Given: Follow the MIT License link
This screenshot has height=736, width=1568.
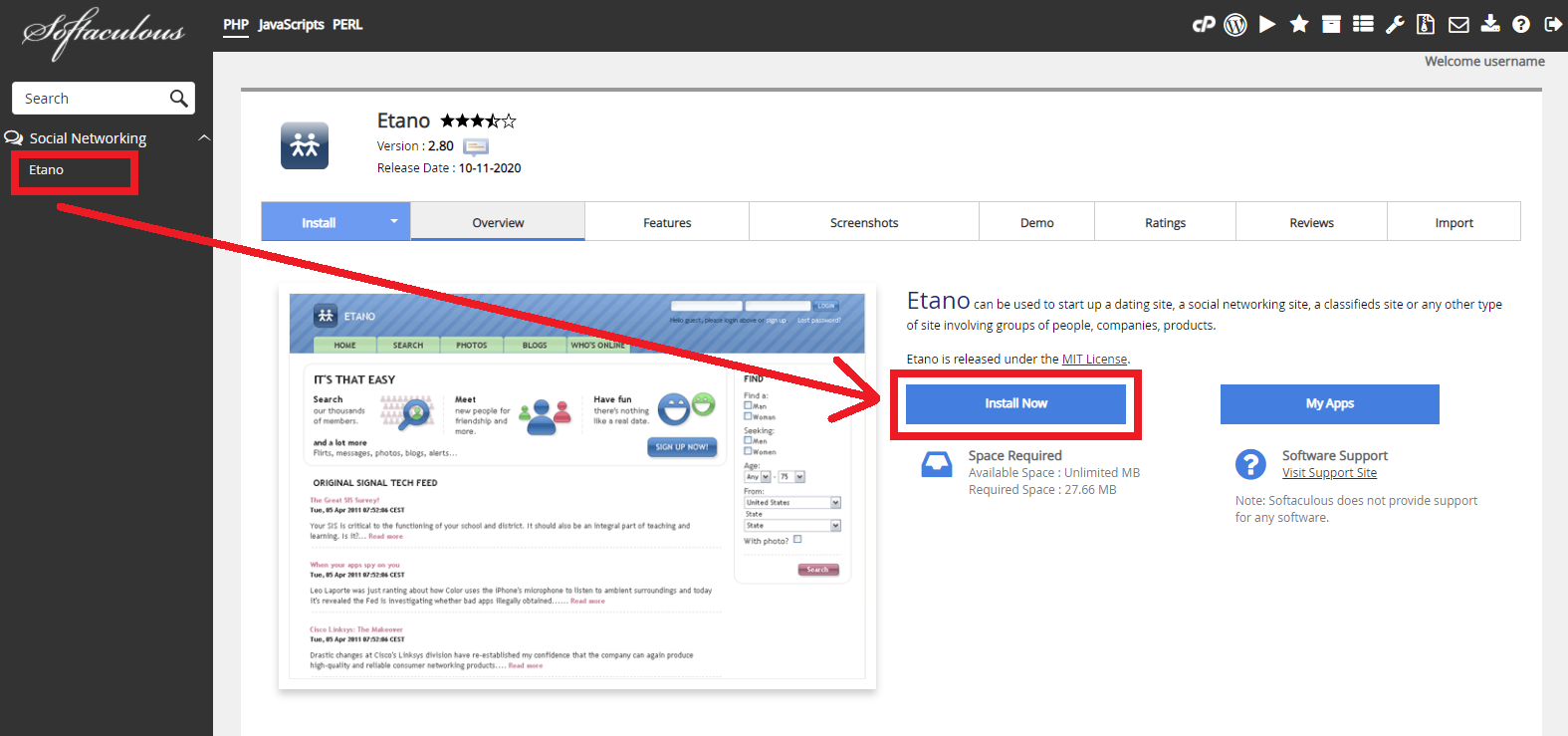Looking at the screenshot, I should coord(1094,360).
